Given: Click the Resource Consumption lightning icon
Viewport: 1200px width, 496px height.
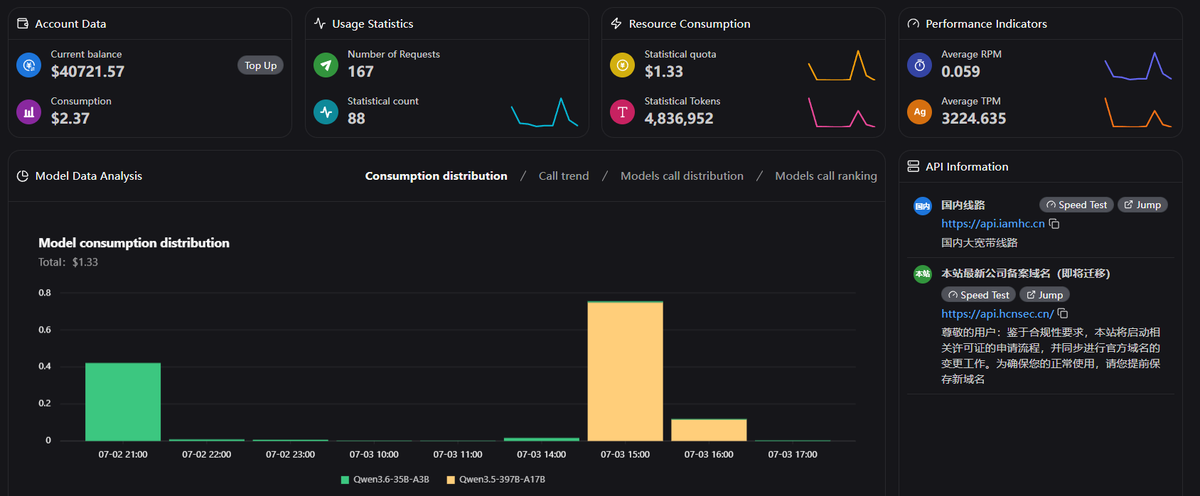Looking at the screenshot, I should [616, 23].
